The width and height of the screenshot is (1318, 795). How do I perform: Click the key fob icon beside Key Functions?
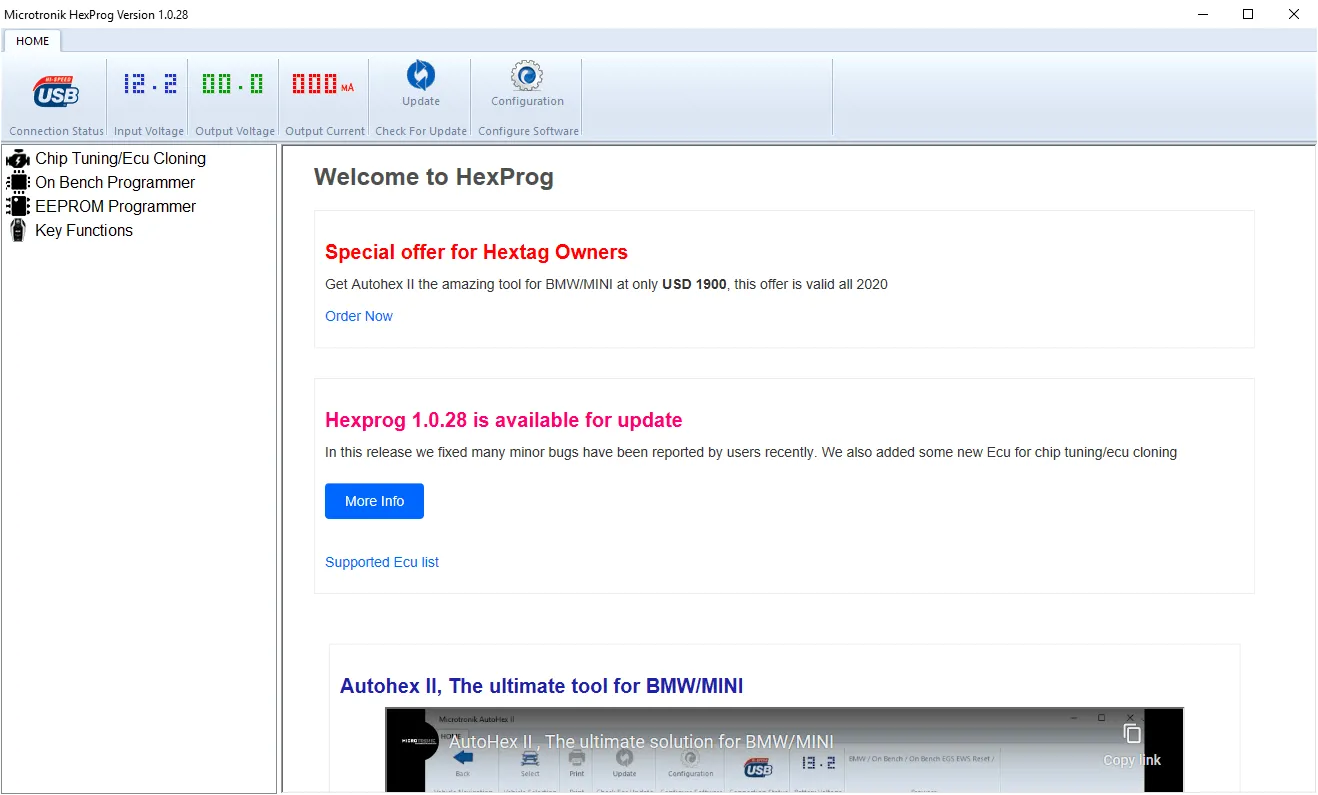tap(18, 230)
